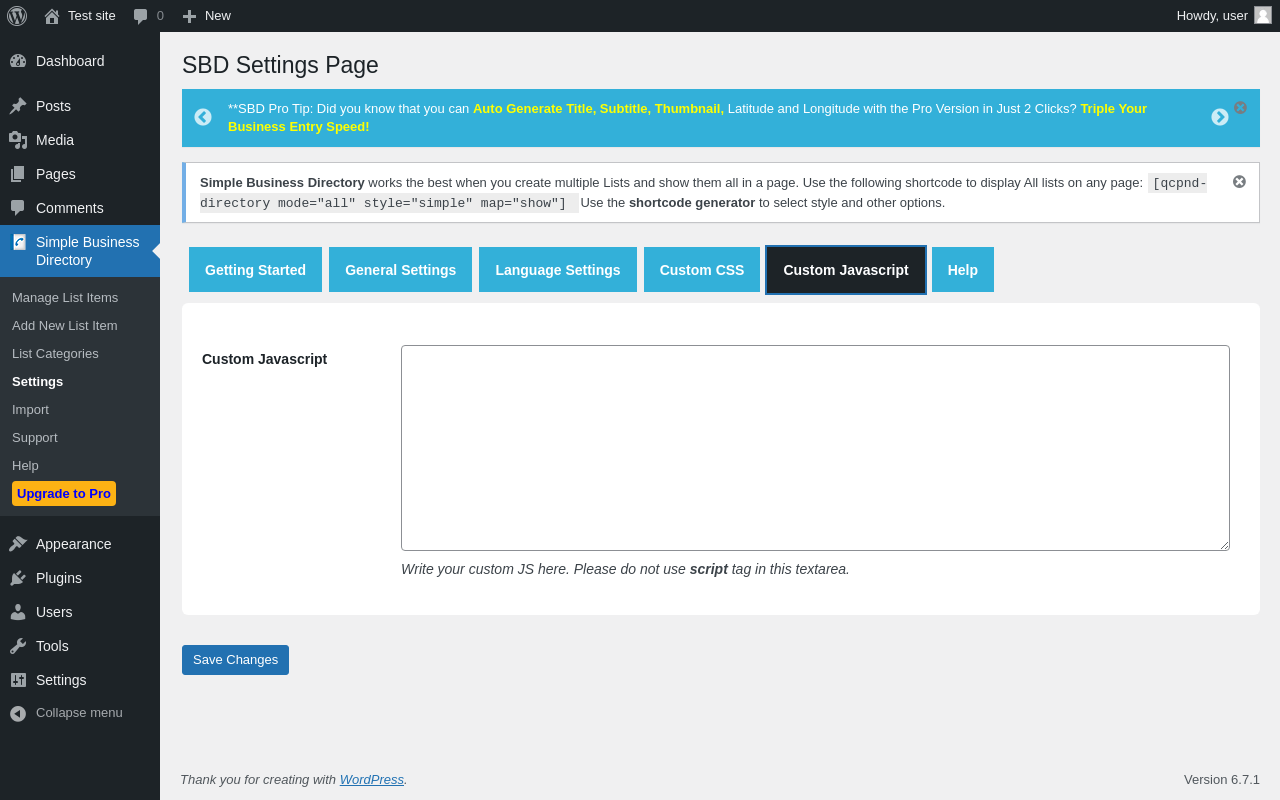Screen dimensions: 1280x800
Task: Open the Comments menu in sidebar
Action: 80,208
